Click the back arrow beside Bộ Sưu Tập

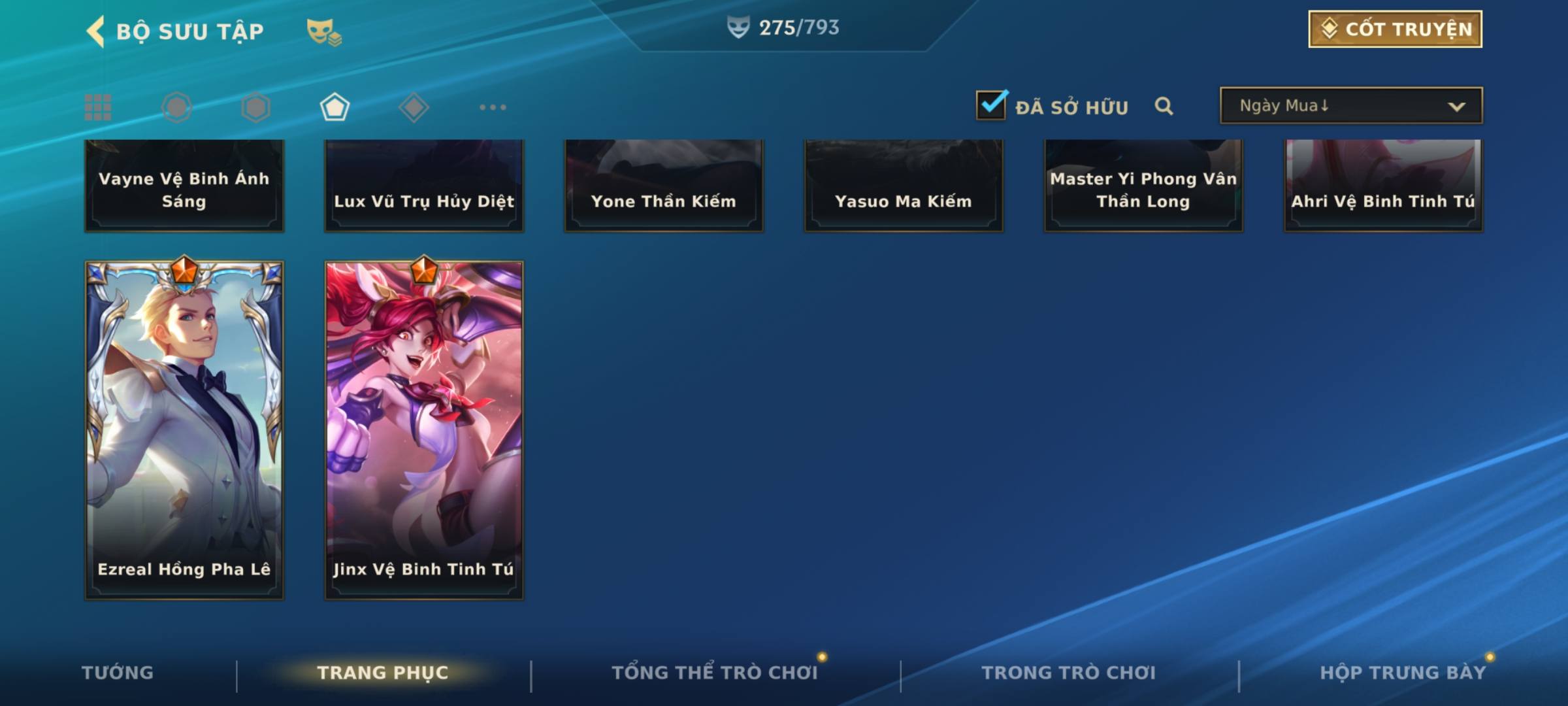95,31
